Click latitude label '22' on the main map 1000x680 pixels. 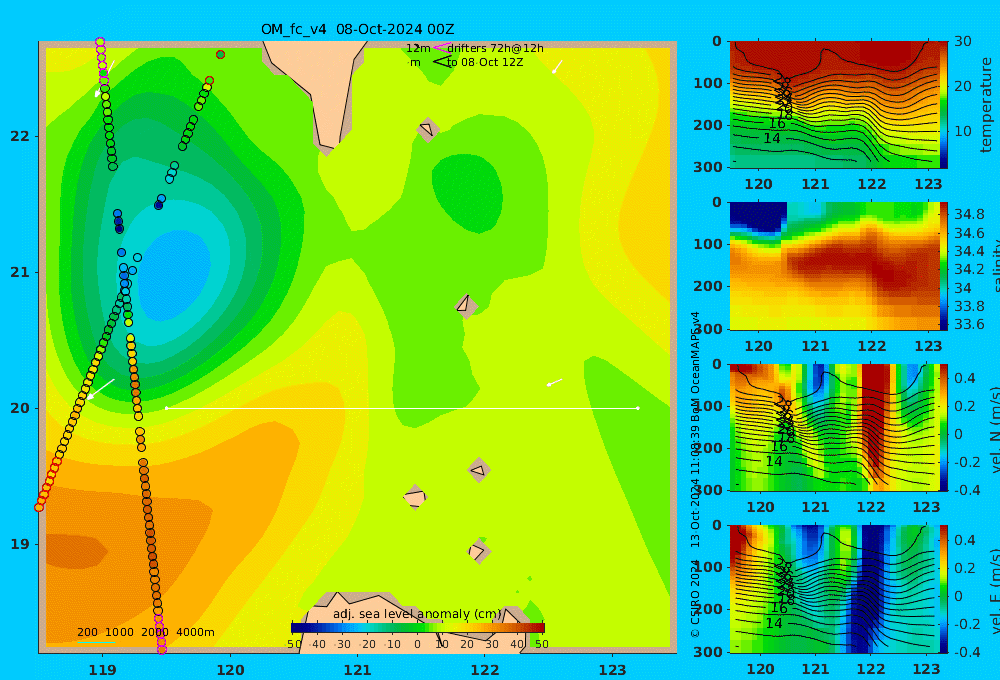[x=20, y=136]
